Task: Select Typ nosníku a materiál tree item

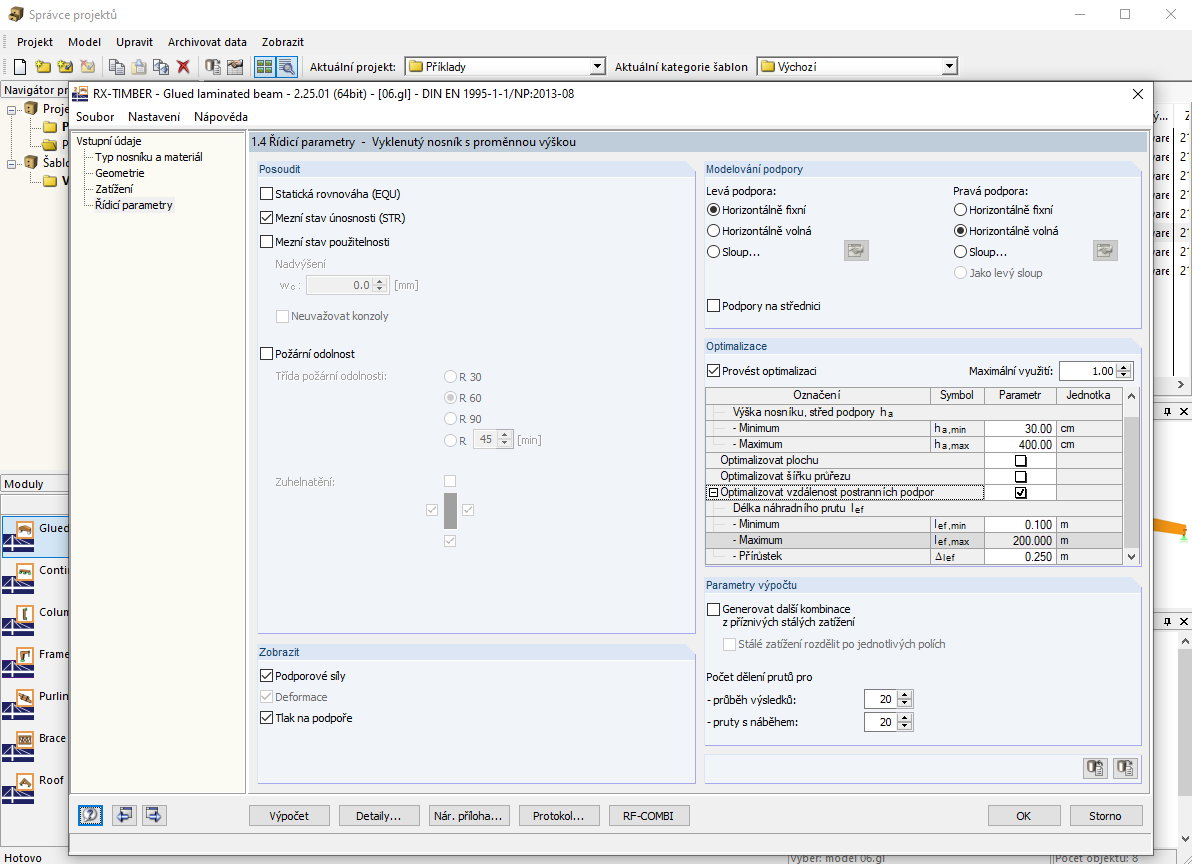Action: click(149, 157)
